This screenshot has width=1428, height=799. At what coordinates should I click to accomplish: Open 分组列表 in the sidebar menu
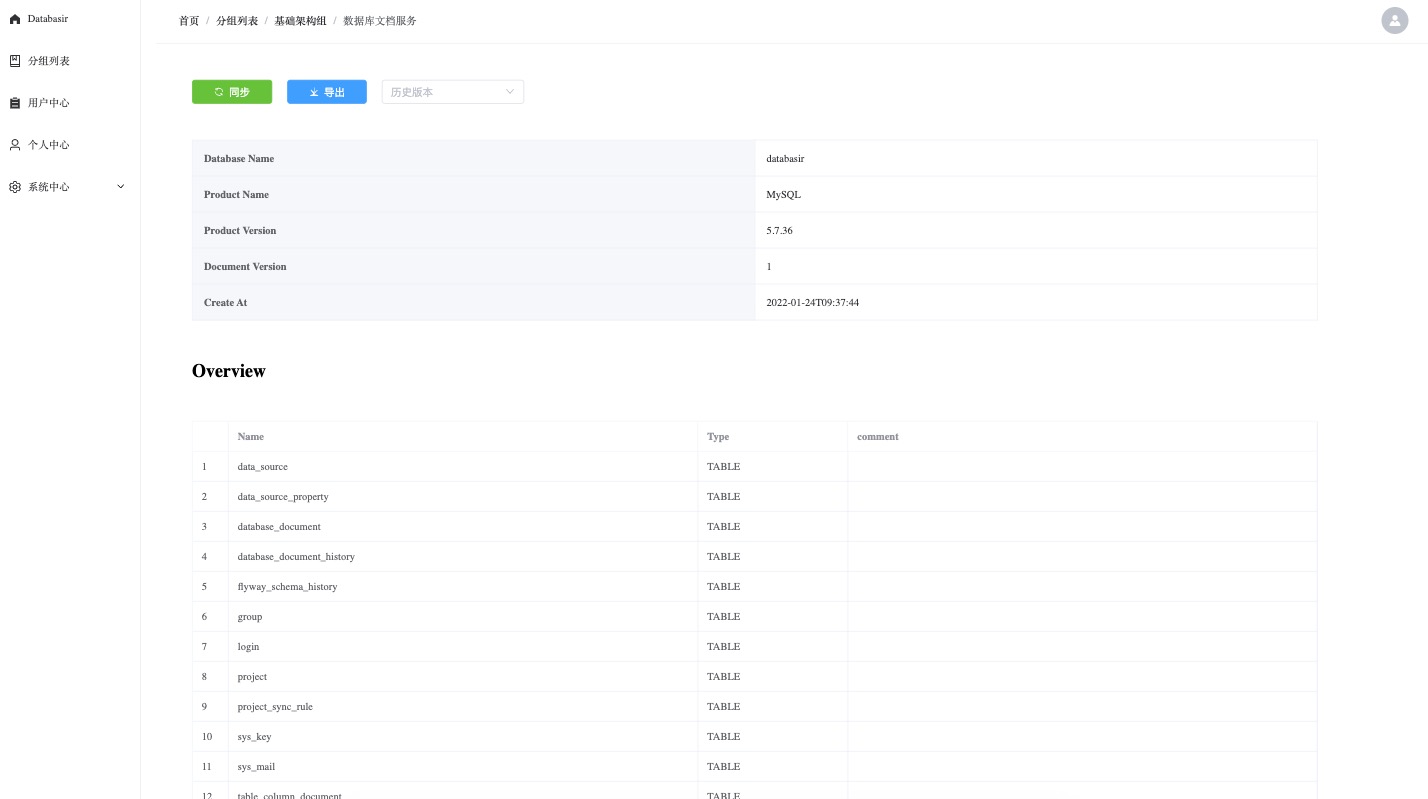coord(49,61)
